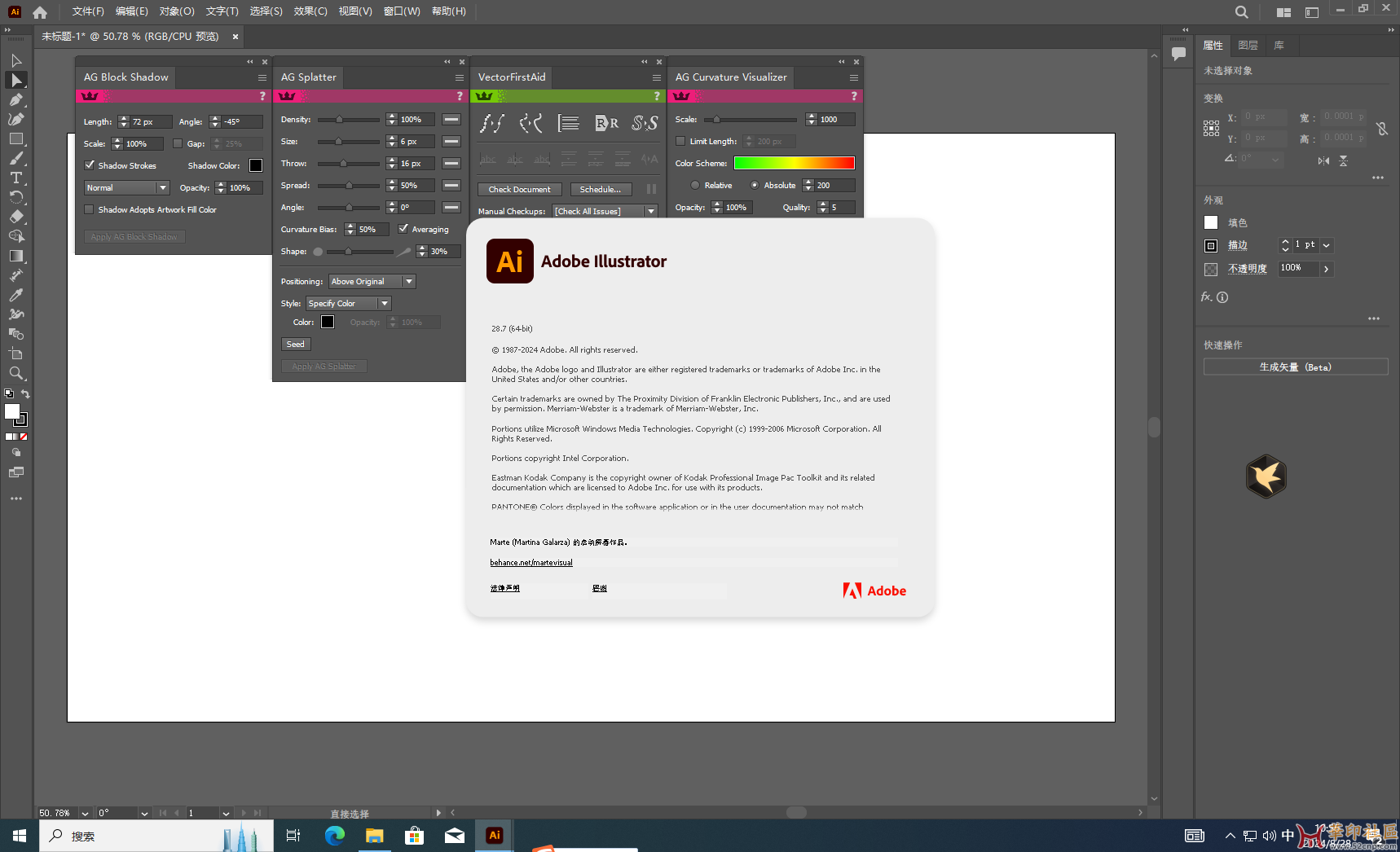This screenshot has height=852, width=1400.
Task: Select the Eyedropper tool
Action: click(16, 295)
